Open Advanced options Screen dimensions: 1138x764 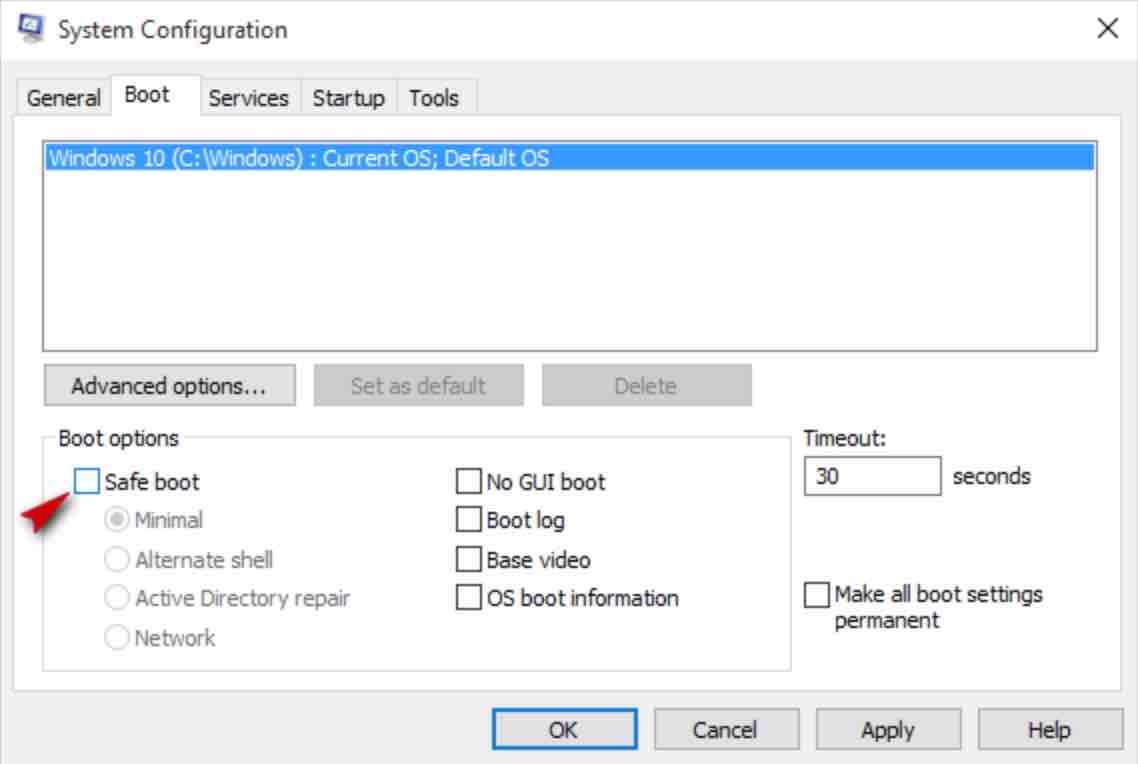click(x=170, y=385)
